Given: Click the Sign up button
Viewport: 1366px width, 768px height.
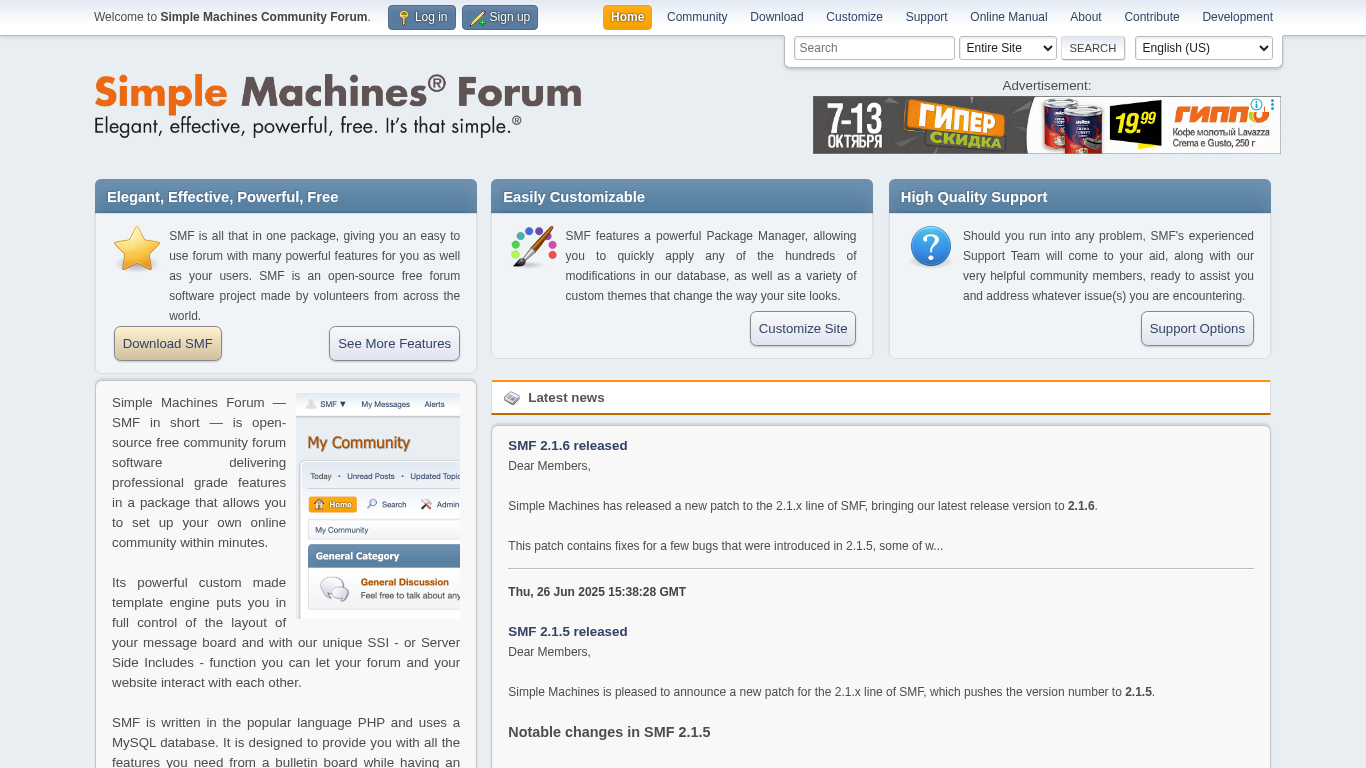Looking at the screenshot, I should point(500,17).
